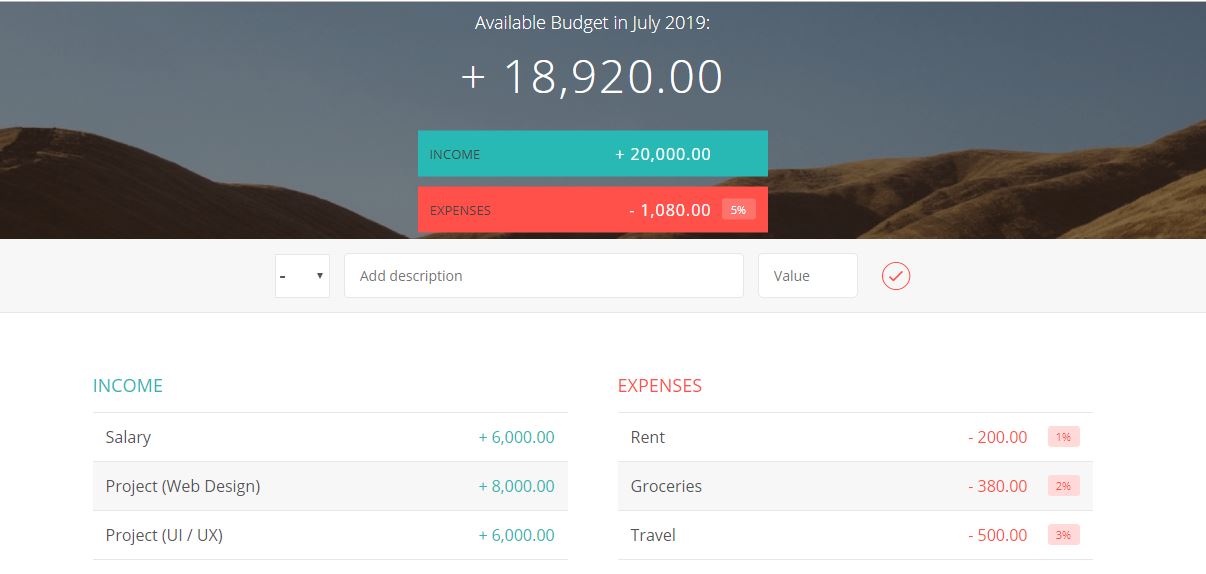The height and width of the screenshot is (574, 1206).
Task: Open the plus/minus type dropdown
Action: tap(302, 276)
